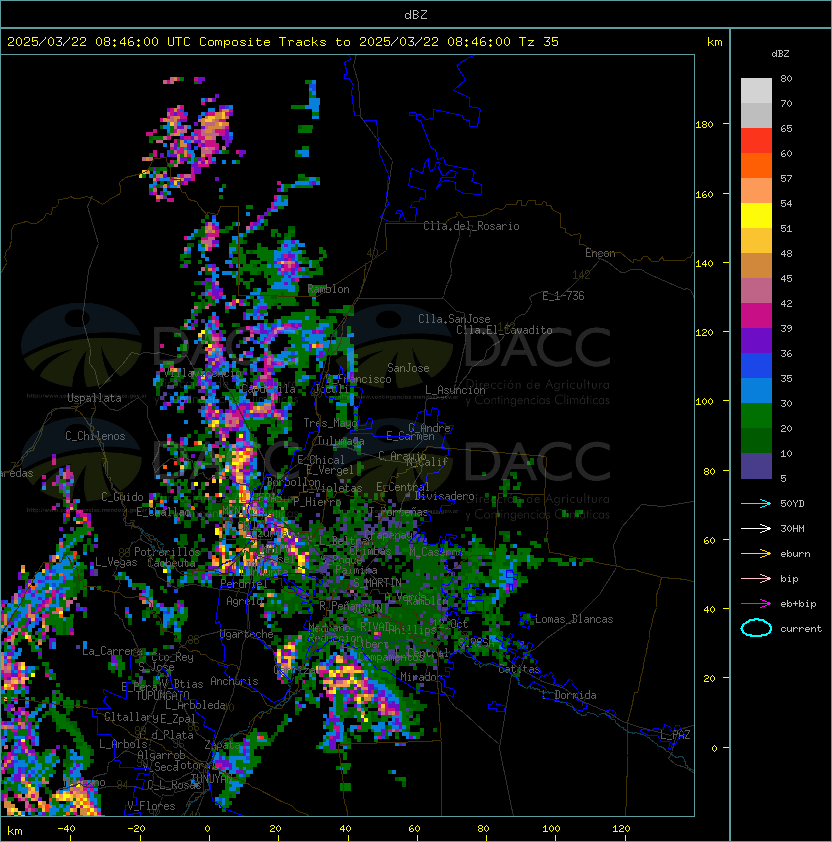Click the 'V_Flores' map label
832x842 pixels.
[151, 806]
